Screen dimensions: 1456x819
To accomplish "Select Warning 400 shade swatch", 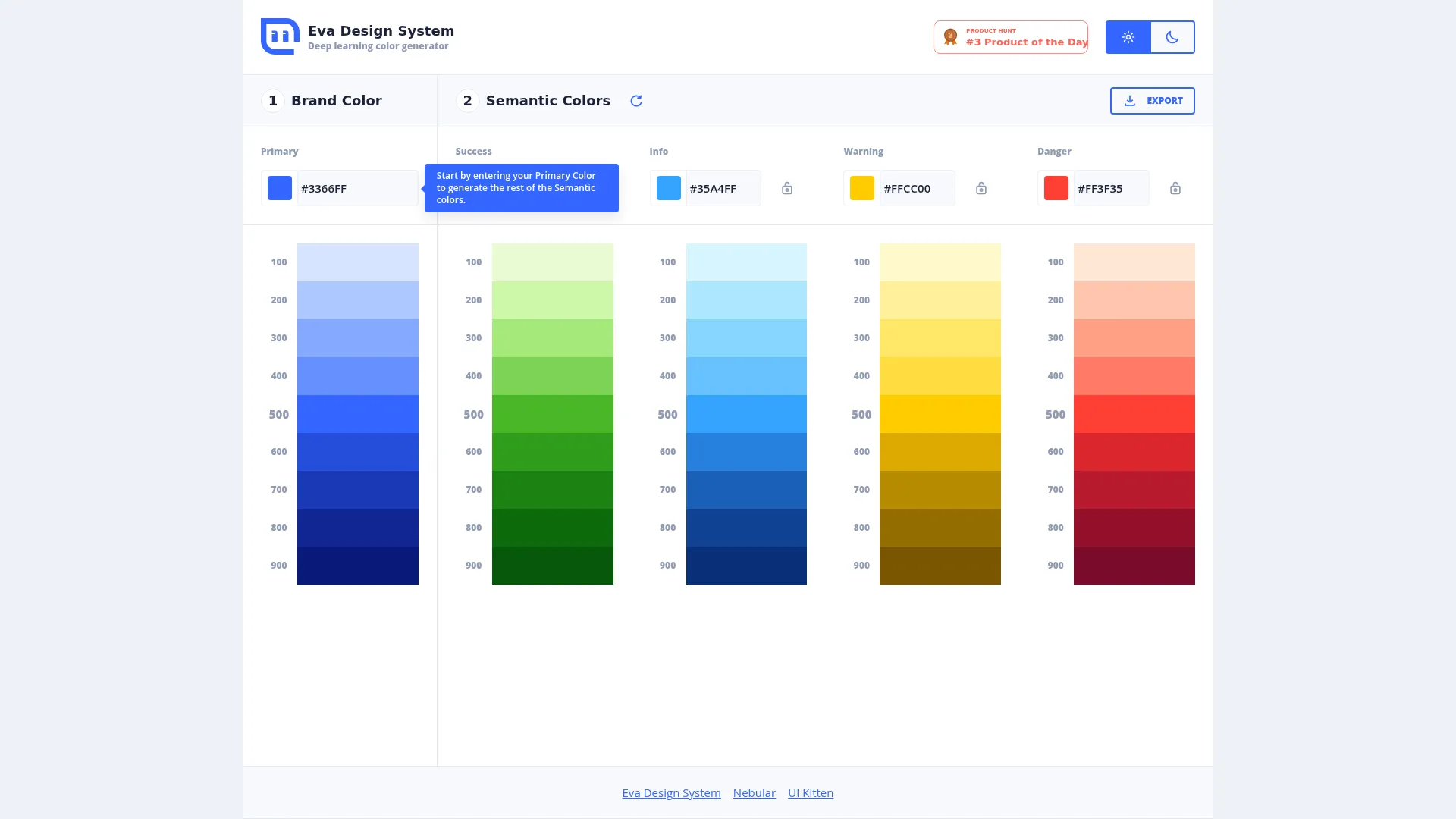I will click(940, 376).
